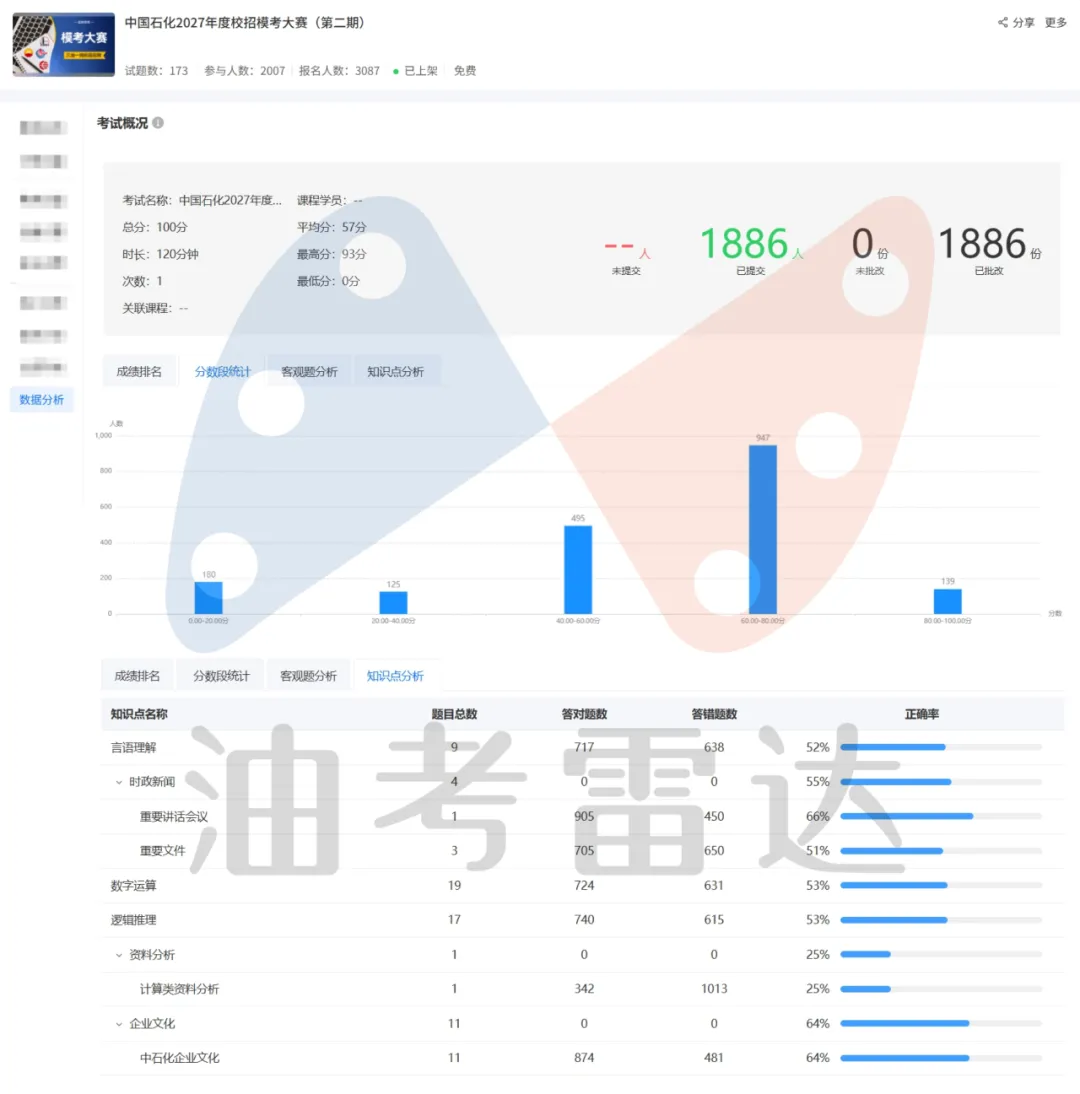Switch to lower 分数段统计 tab
The height and width of the screenshot is (1094, 1080).
pyautogui.click(x=221, y=675)
